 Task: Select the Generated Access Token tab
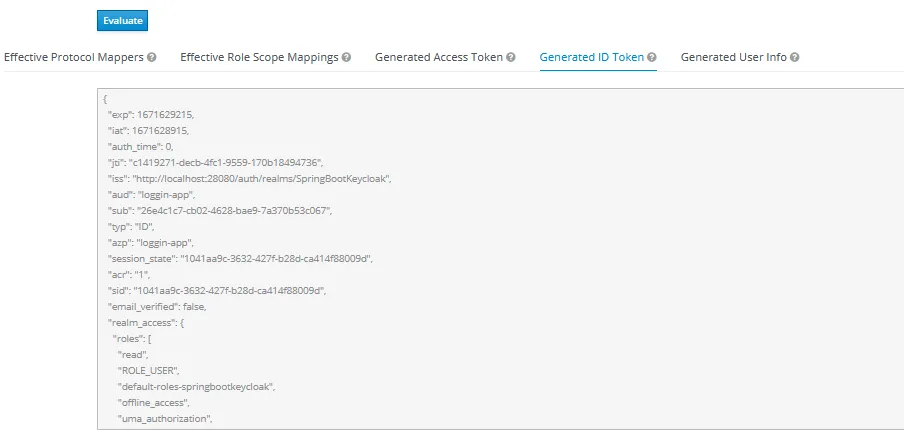click(438, 57)
